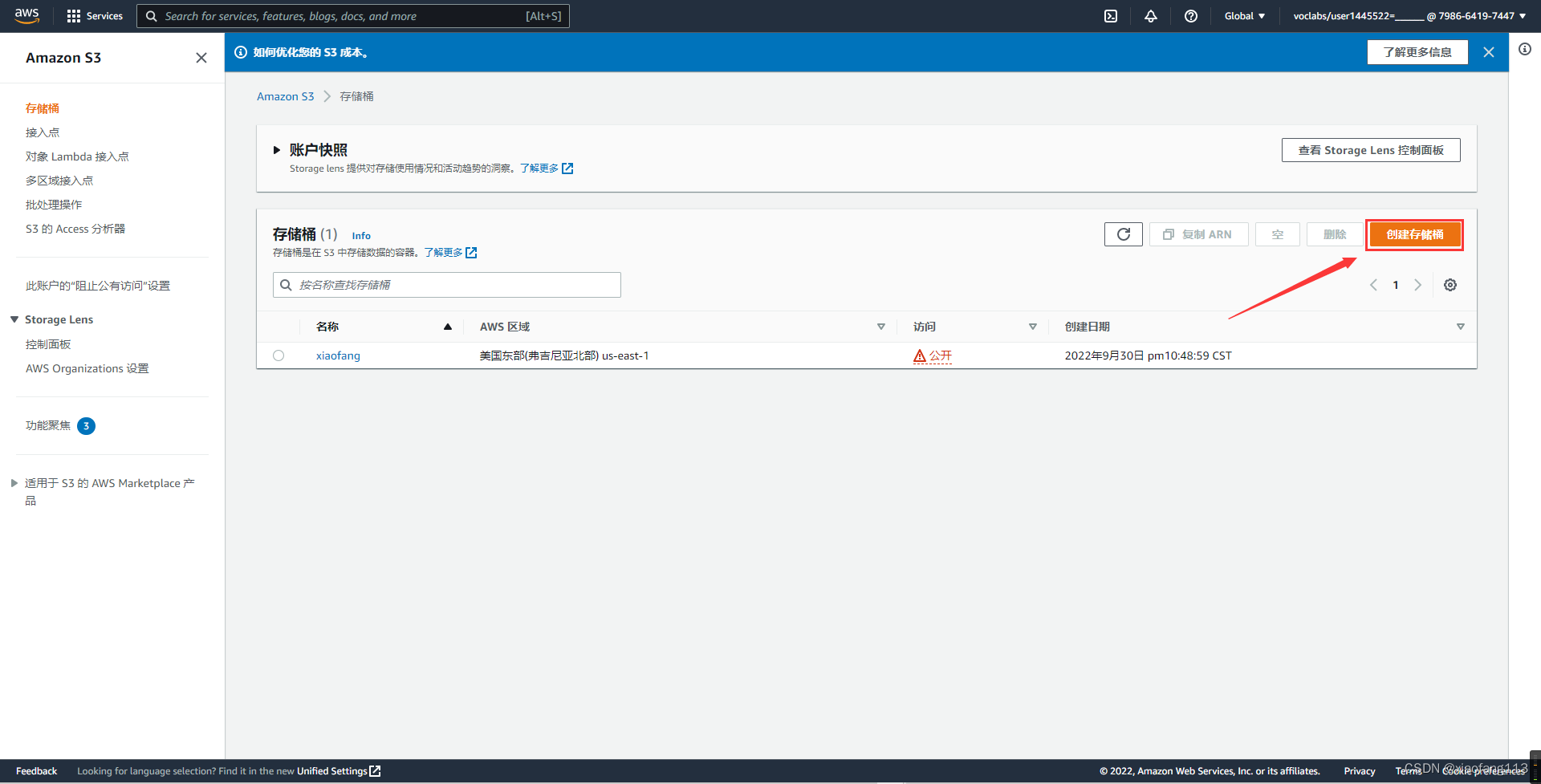Go to previous page of buckets
Screen dimensions: 1541x784
click(1373, 285)
